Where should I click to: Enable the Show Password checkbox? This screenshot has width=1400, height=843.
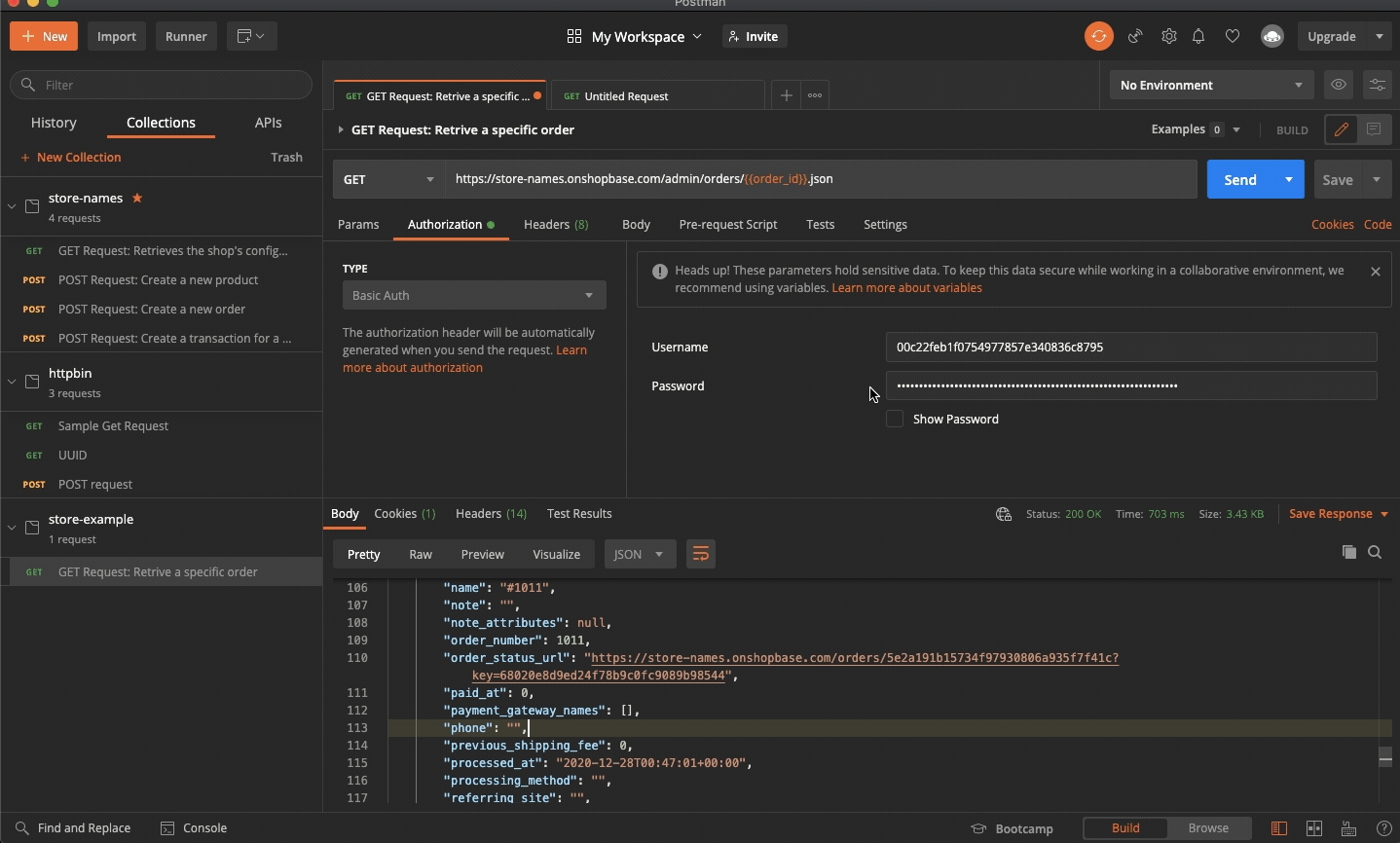point(895,419)
